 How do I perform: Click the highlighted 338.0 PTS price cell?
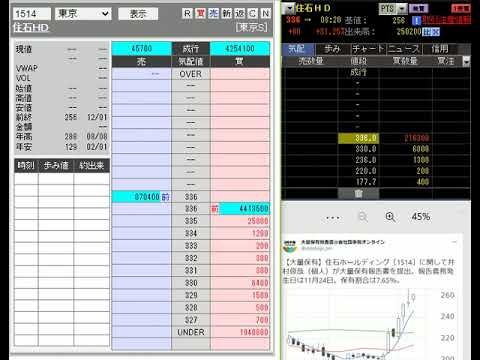(358, 138)
